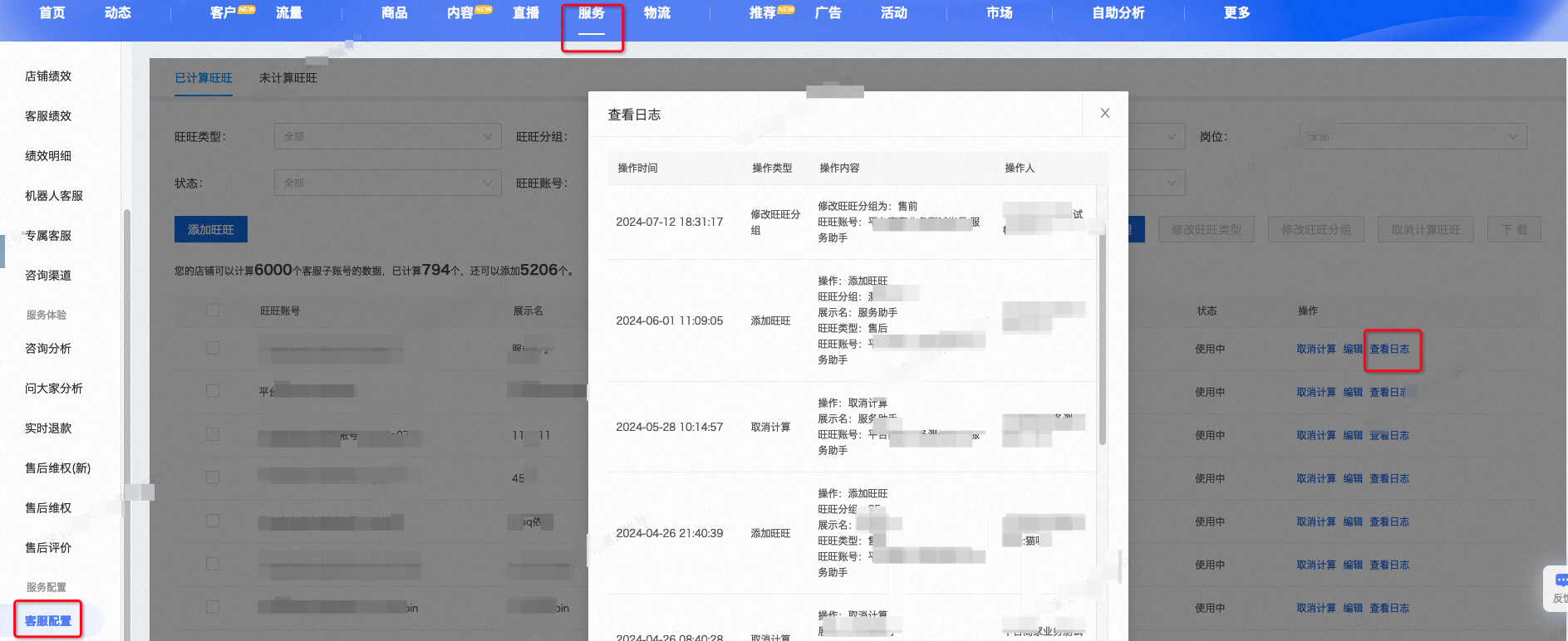Tick the sixth table row checkbox
Viewport: 1568px width, 641px height.
[x=213, y=564]
